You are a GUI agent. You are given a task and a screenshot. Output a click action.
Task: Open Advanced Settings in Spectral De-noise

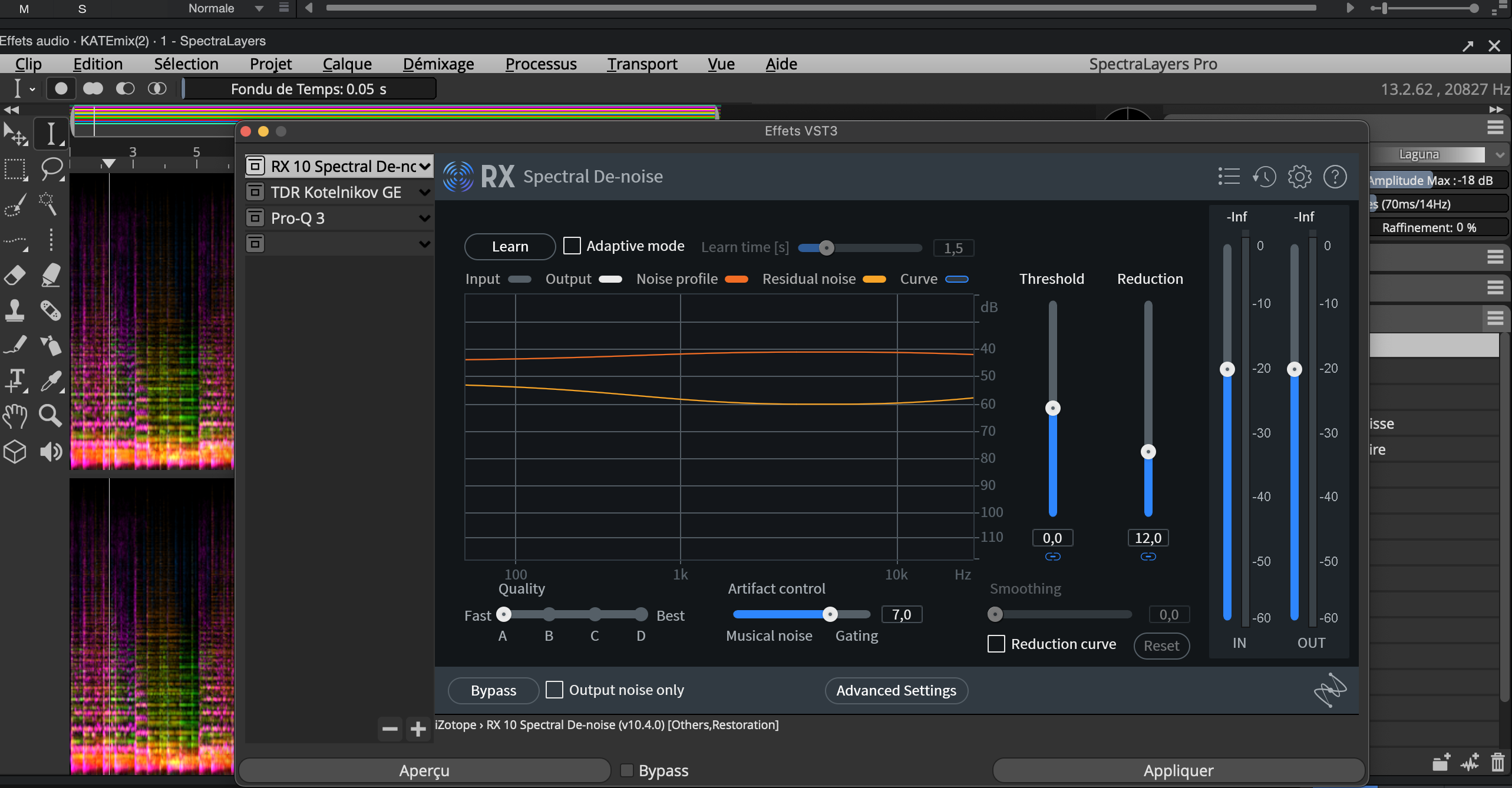coord(896,690)
